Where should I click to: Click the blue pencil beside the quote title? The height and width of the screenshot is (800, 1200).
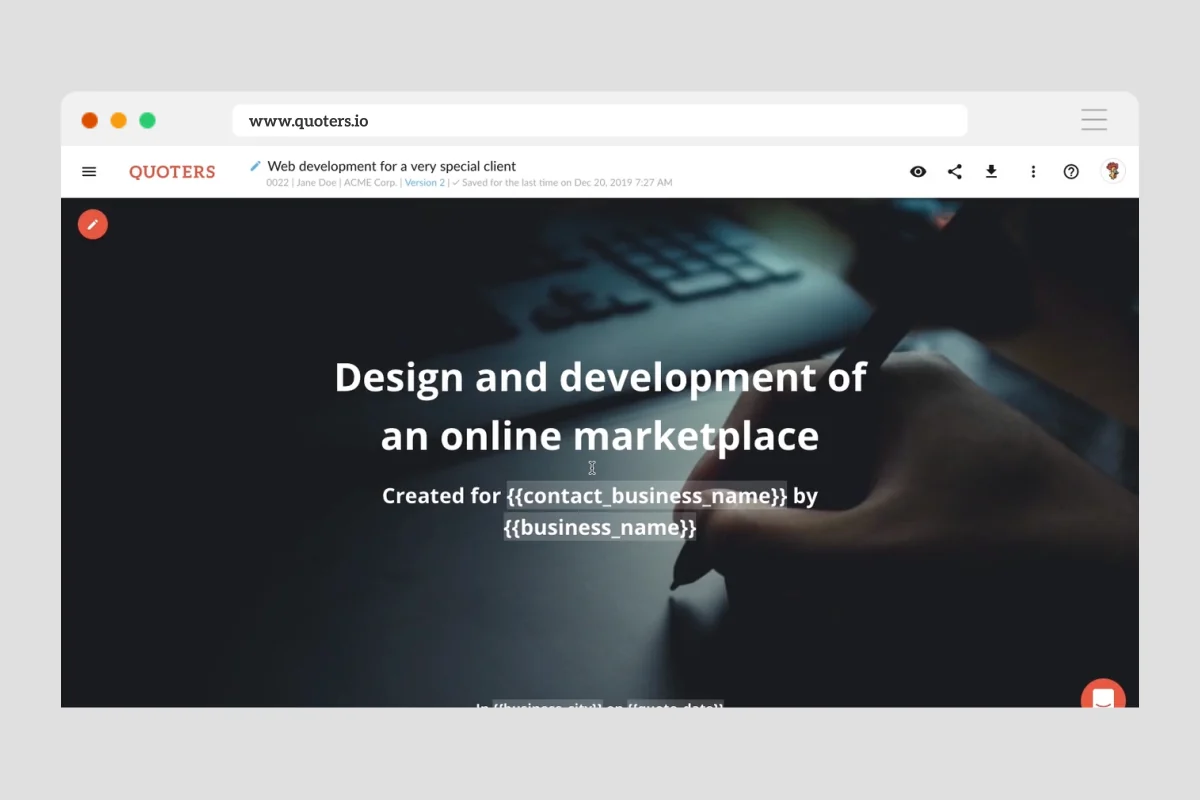coord(256,166)
